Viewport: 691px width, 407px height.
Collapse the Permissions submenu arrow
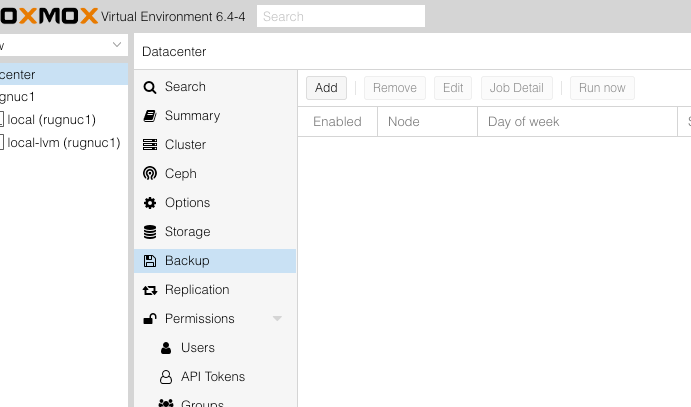[x=277, y=318]
